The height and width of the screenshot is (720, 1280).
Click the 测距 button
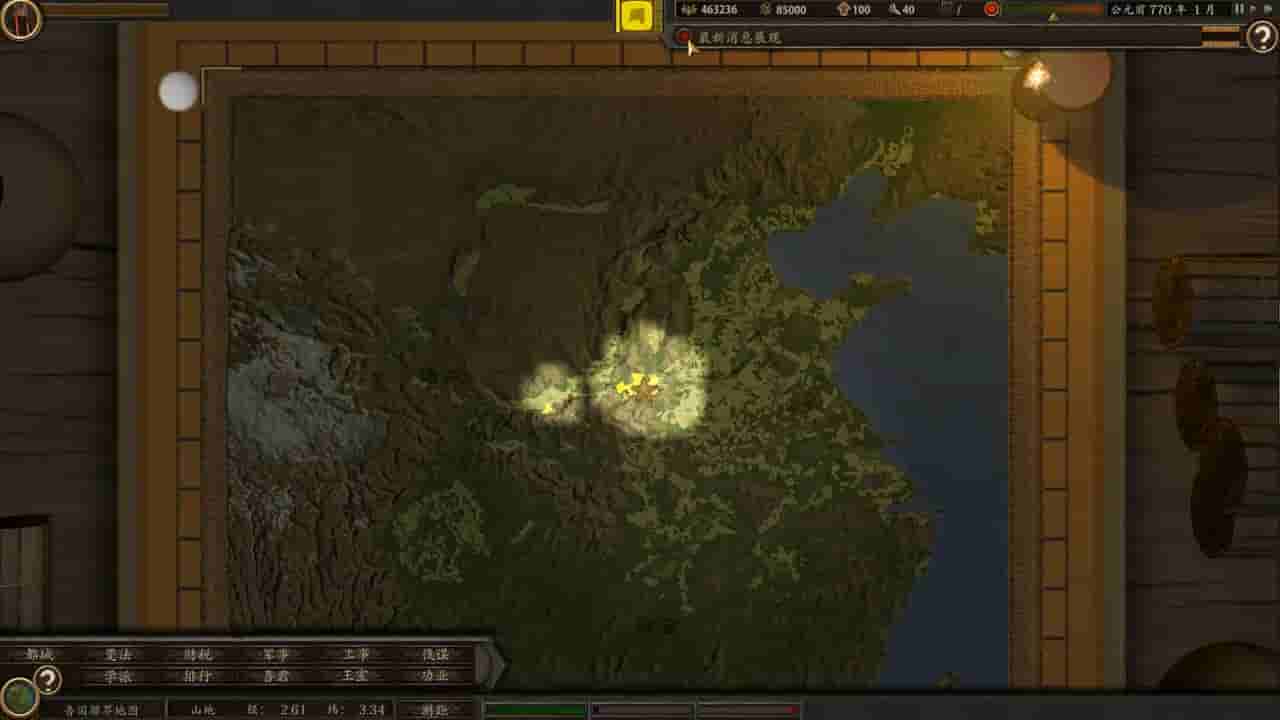[436, 710]
